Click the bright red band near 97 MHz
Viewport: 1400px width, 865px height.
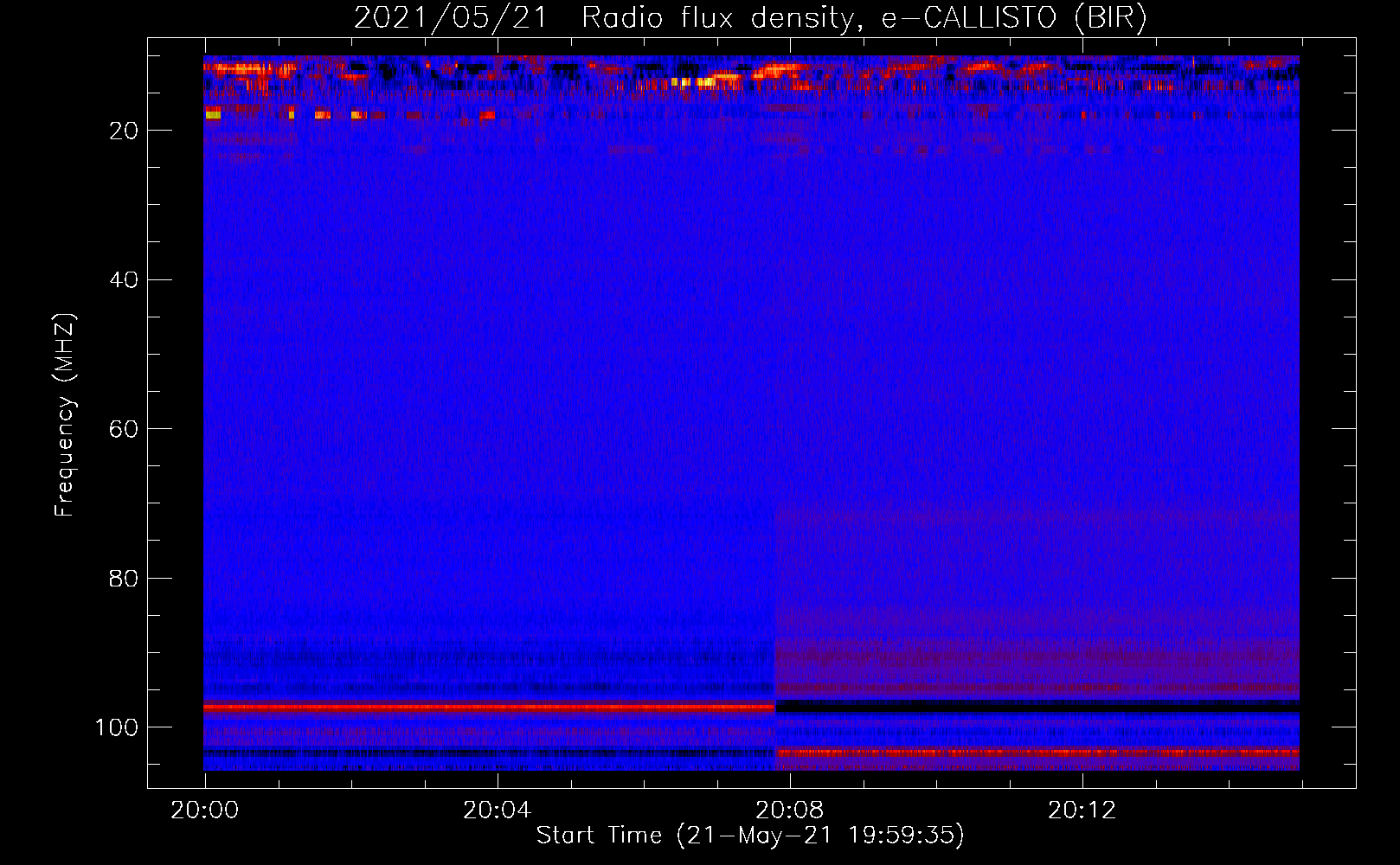click(489, 708)
